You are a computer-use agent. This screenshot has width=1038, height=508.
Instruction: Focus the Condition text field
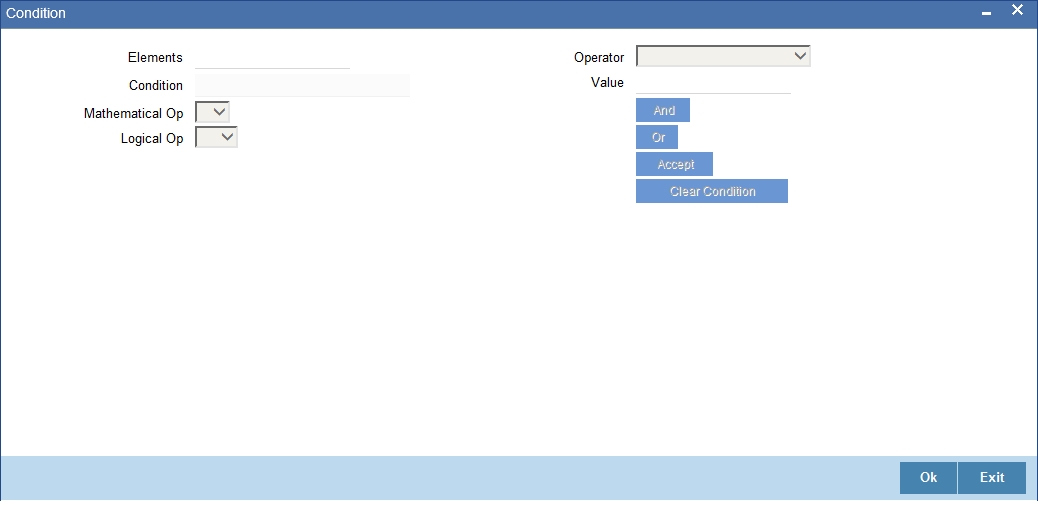[303, 85]
